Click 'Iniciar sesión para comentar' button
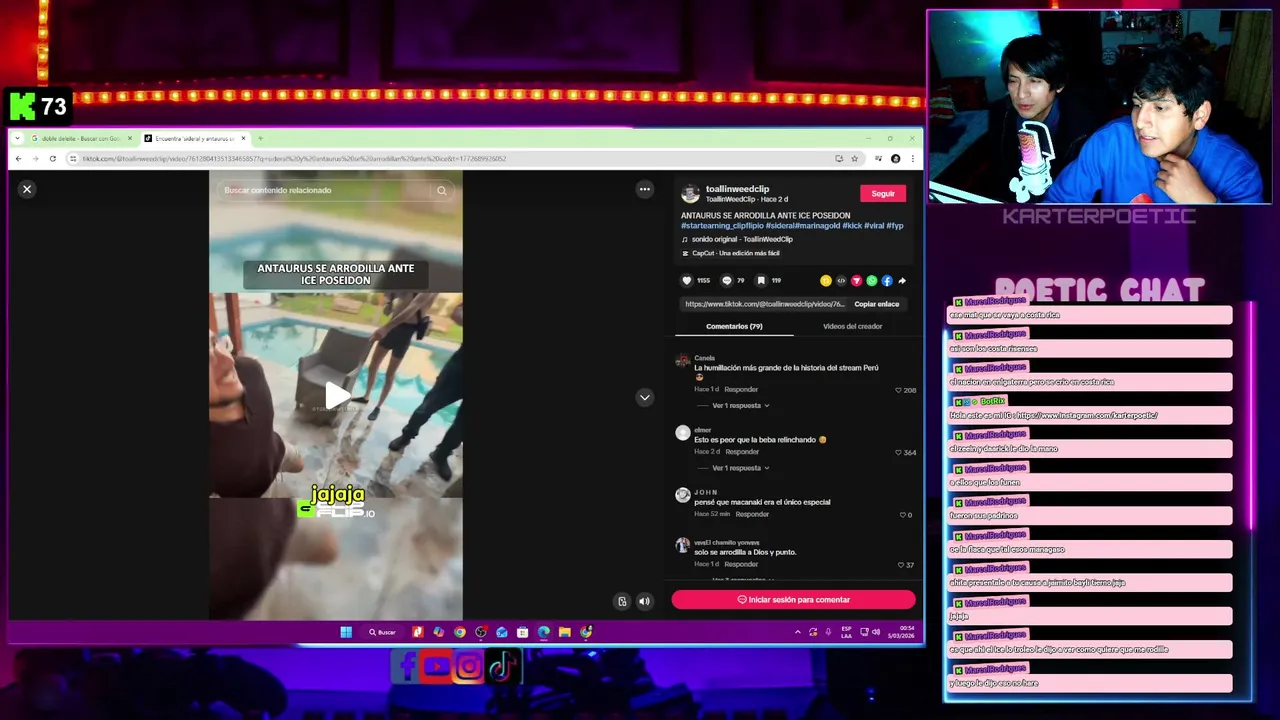1280x720 pixels. [793, 600]
